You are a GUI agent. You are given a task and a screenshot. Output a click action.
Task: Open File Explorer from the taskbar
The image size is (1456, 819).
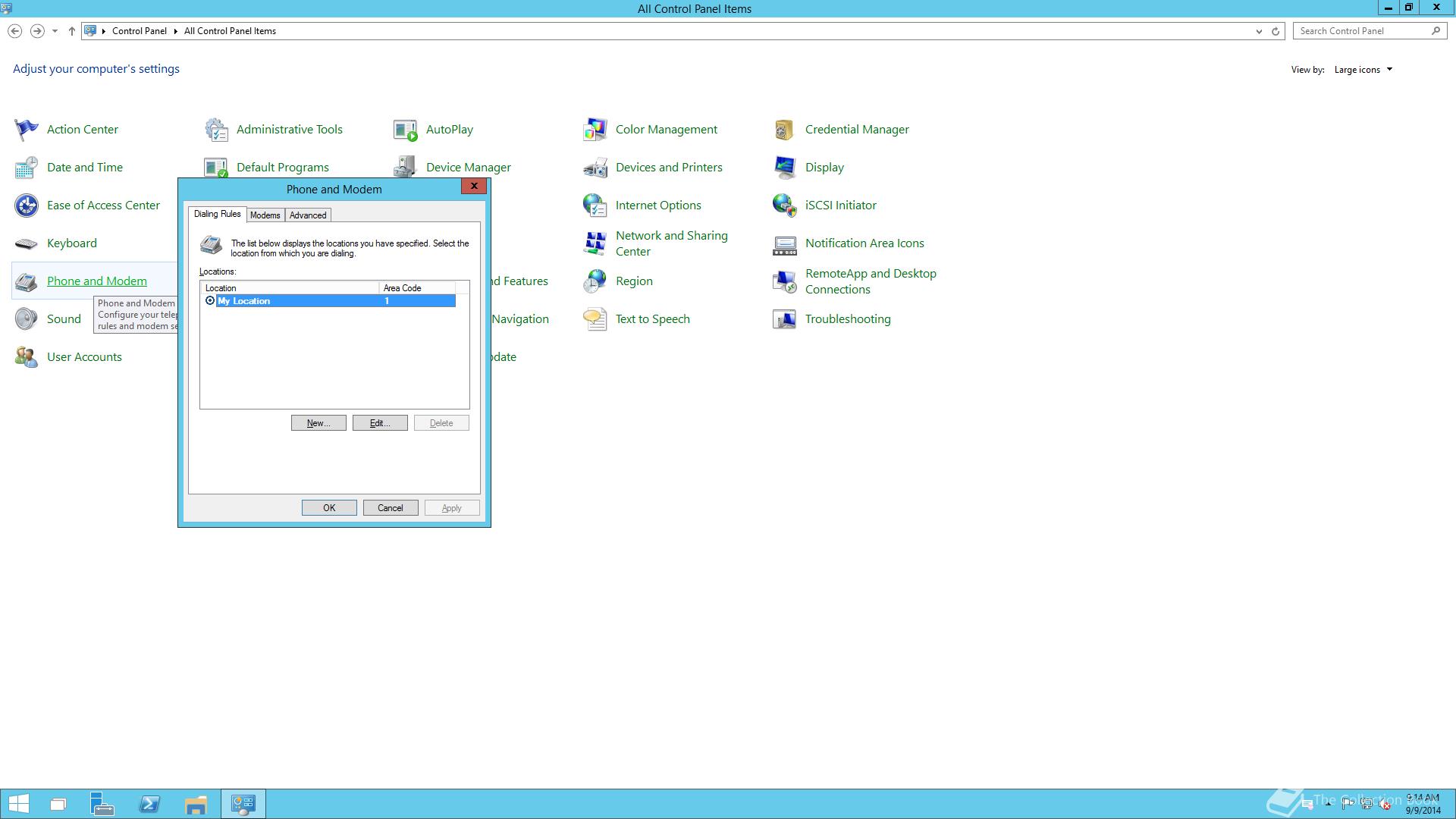coord(196,804)
